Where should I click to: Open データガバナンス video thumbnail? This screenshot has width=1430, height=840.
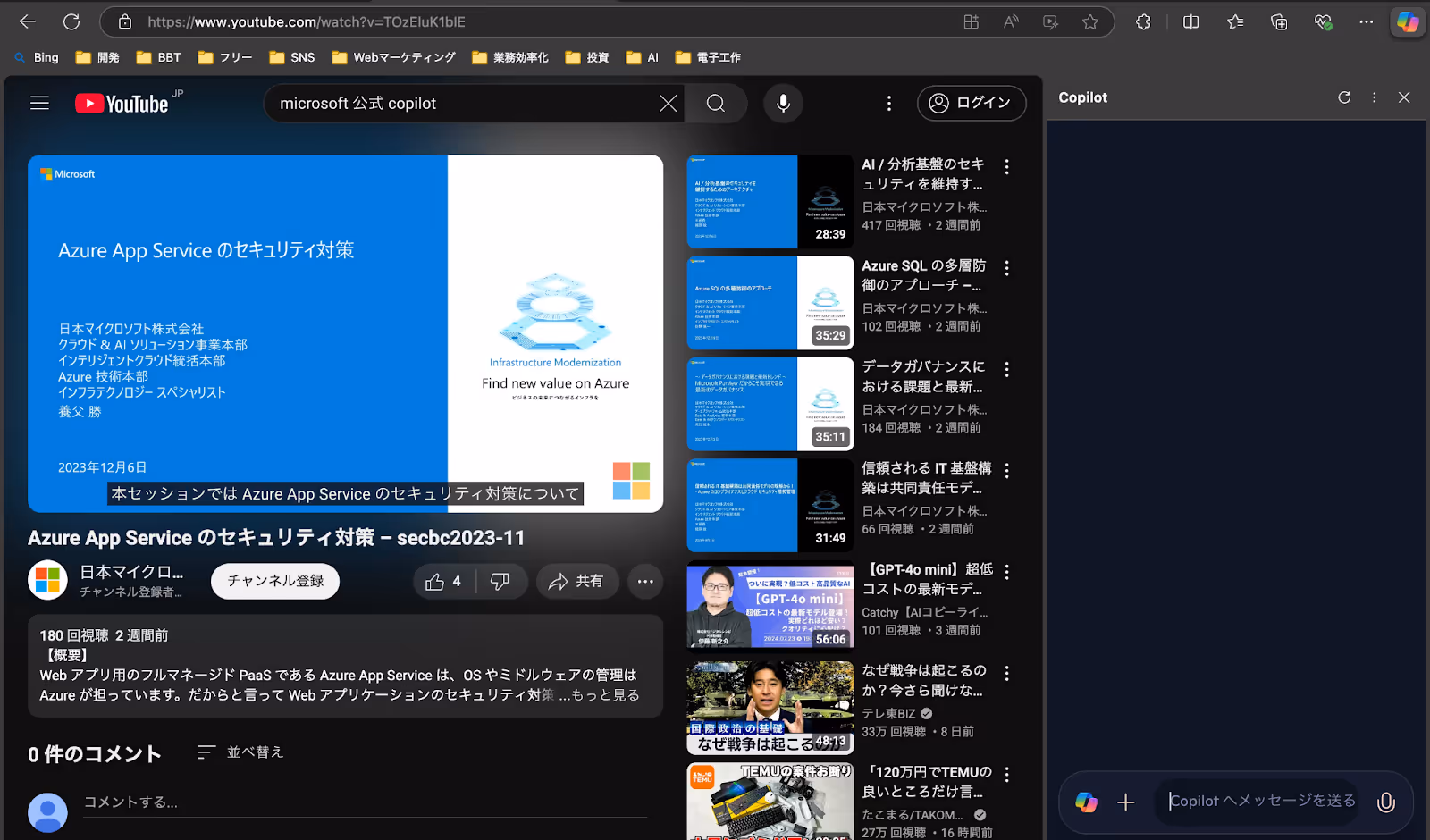tap(770, 404)
